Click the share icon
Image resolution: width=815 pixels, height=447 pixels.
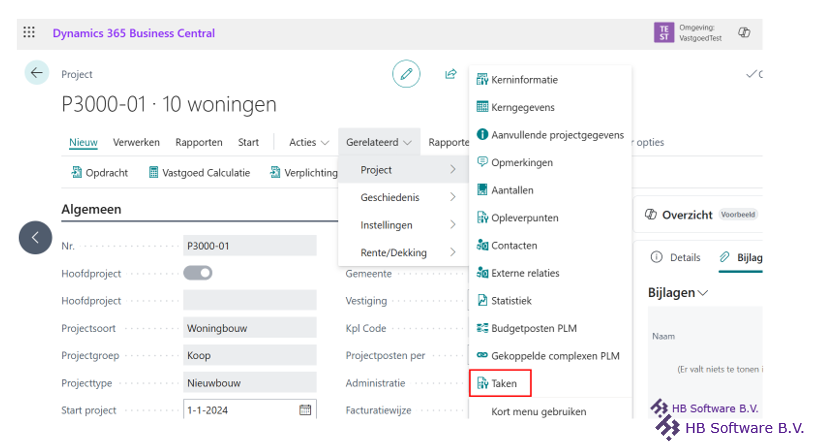coord(451,74)
